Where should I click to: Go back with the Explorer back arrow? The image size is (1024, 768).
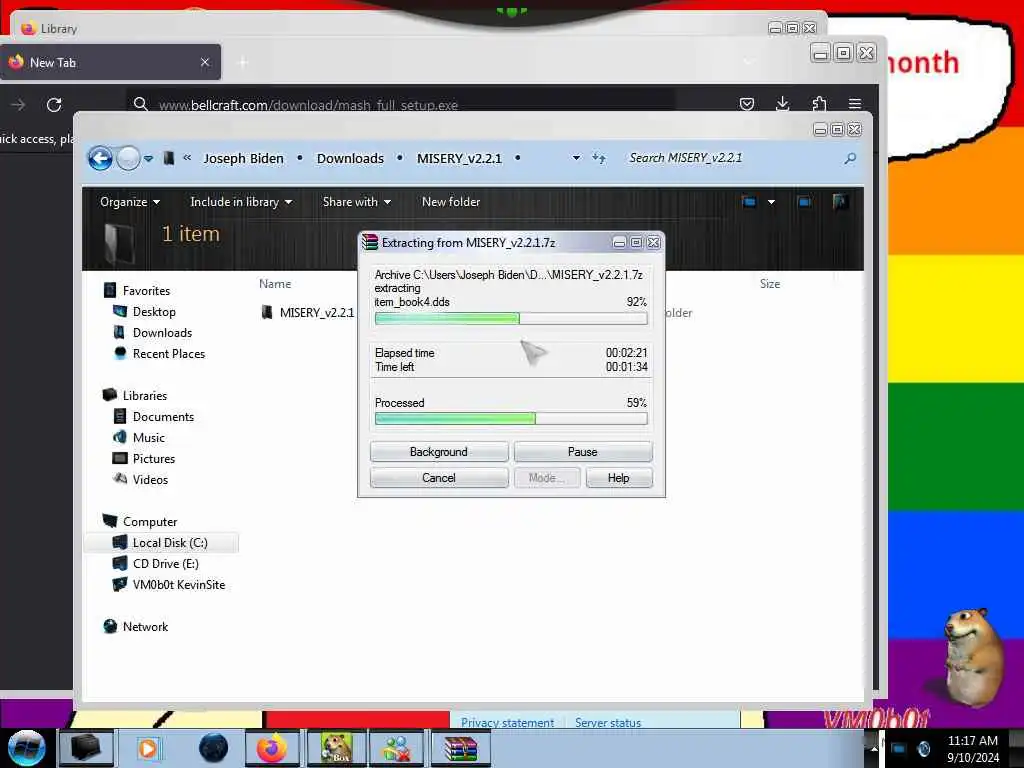[x=100, y=158]
